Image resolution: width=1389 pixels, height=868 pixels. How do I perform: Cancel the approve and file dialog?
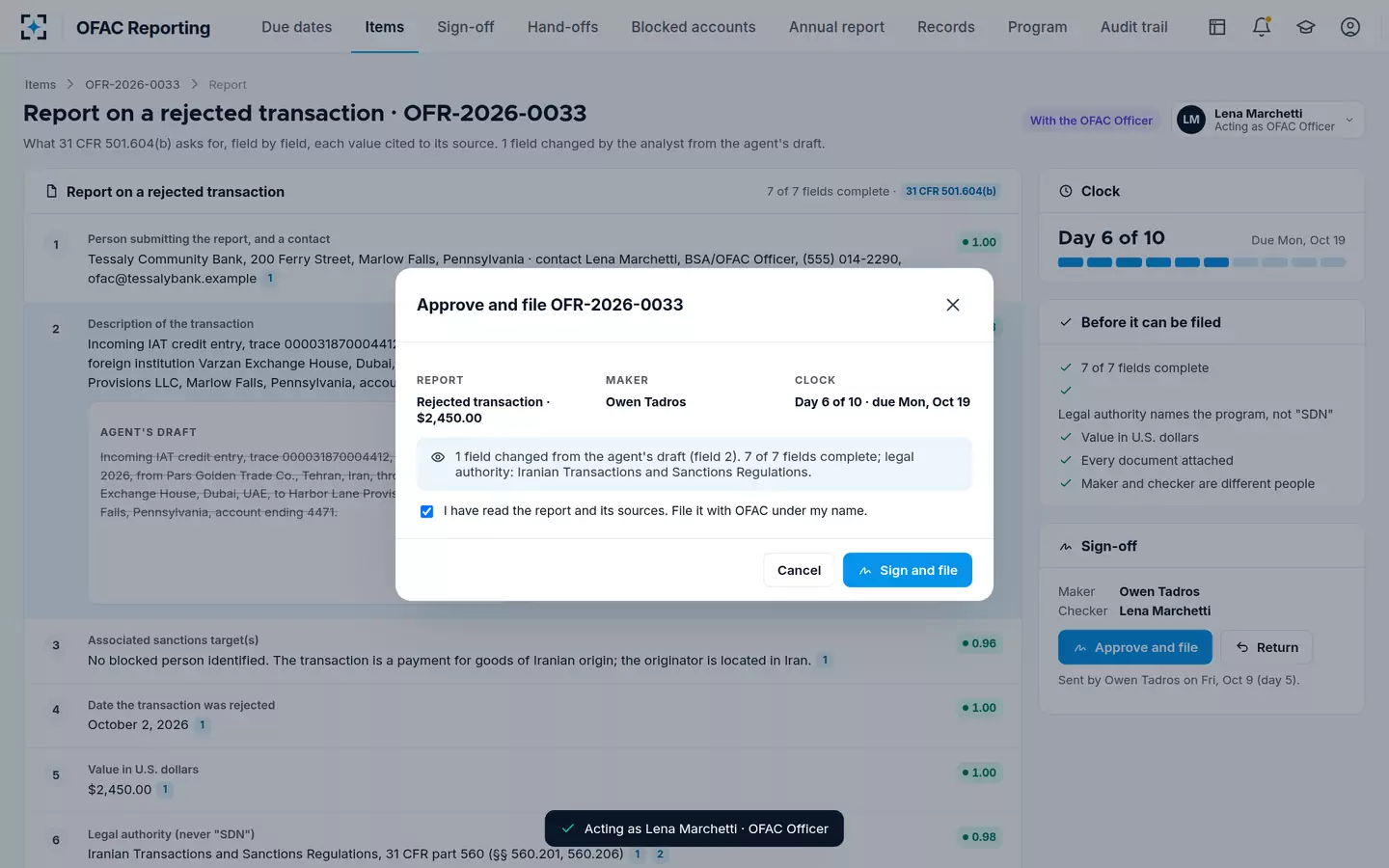point(799,570)
